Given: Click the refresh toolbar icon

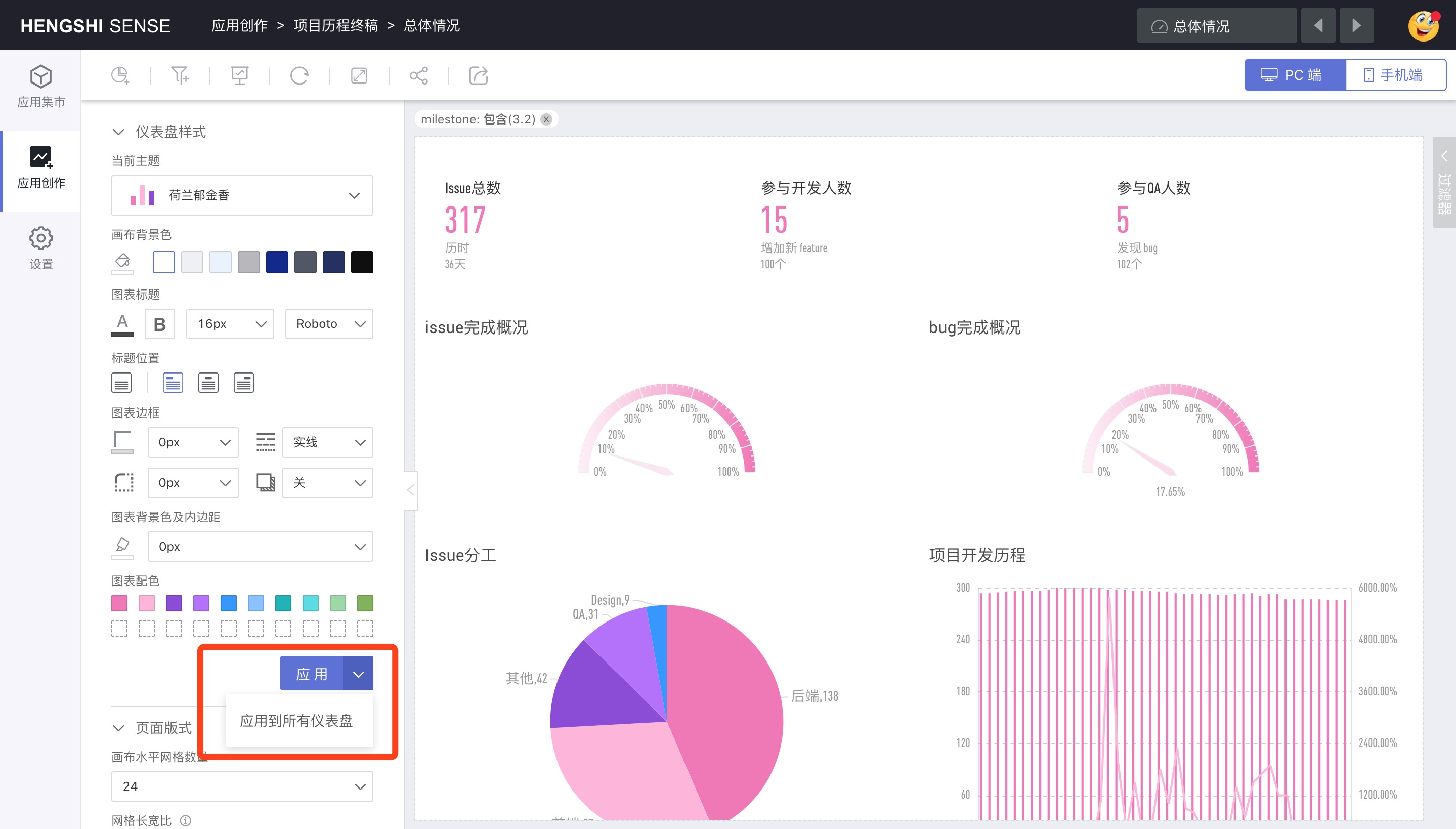Looking at the screenshot, I should 299,75.
